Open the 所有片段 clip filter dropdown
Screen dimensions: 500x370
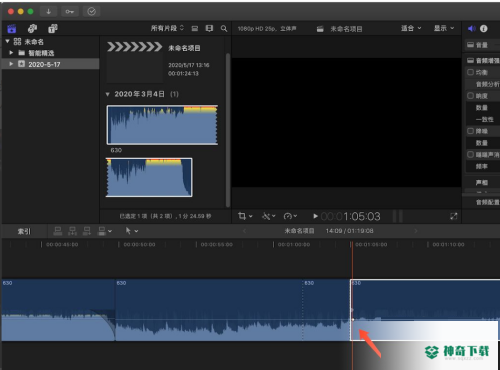coord(167,28)
